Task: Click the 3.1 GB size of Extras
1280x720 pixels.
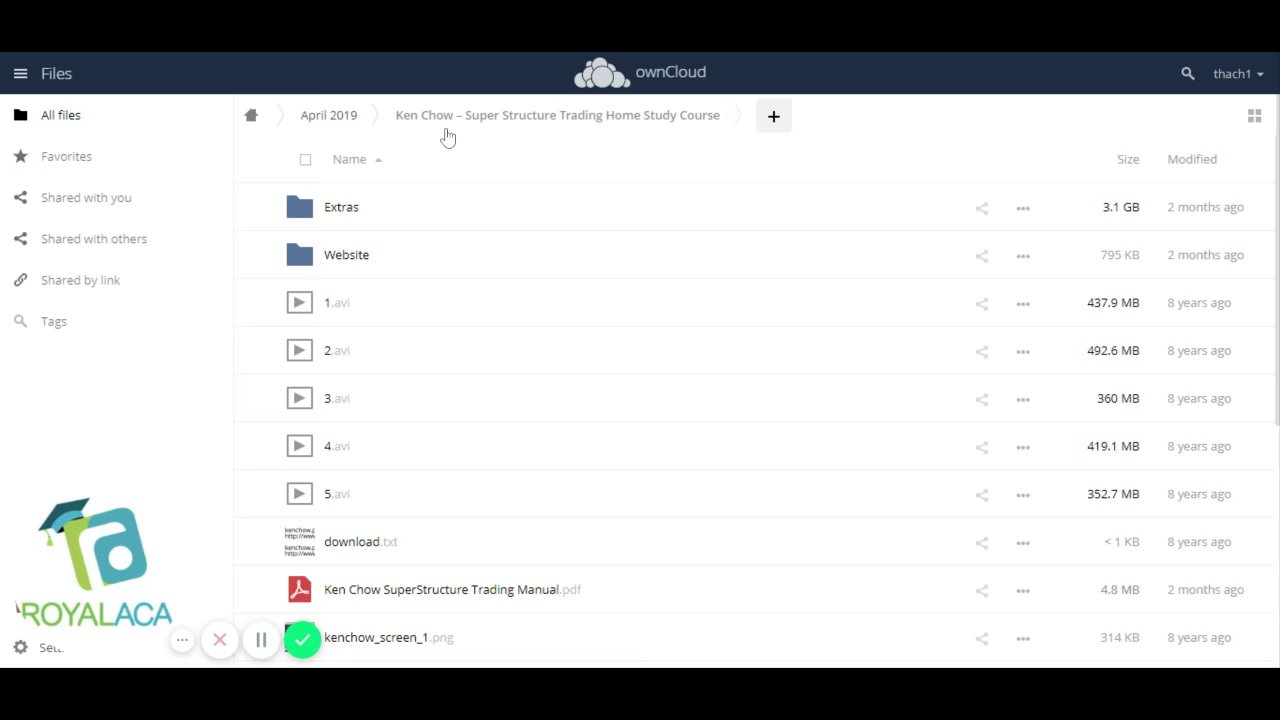Action: pyautogui.click(x=1121, y=207)
